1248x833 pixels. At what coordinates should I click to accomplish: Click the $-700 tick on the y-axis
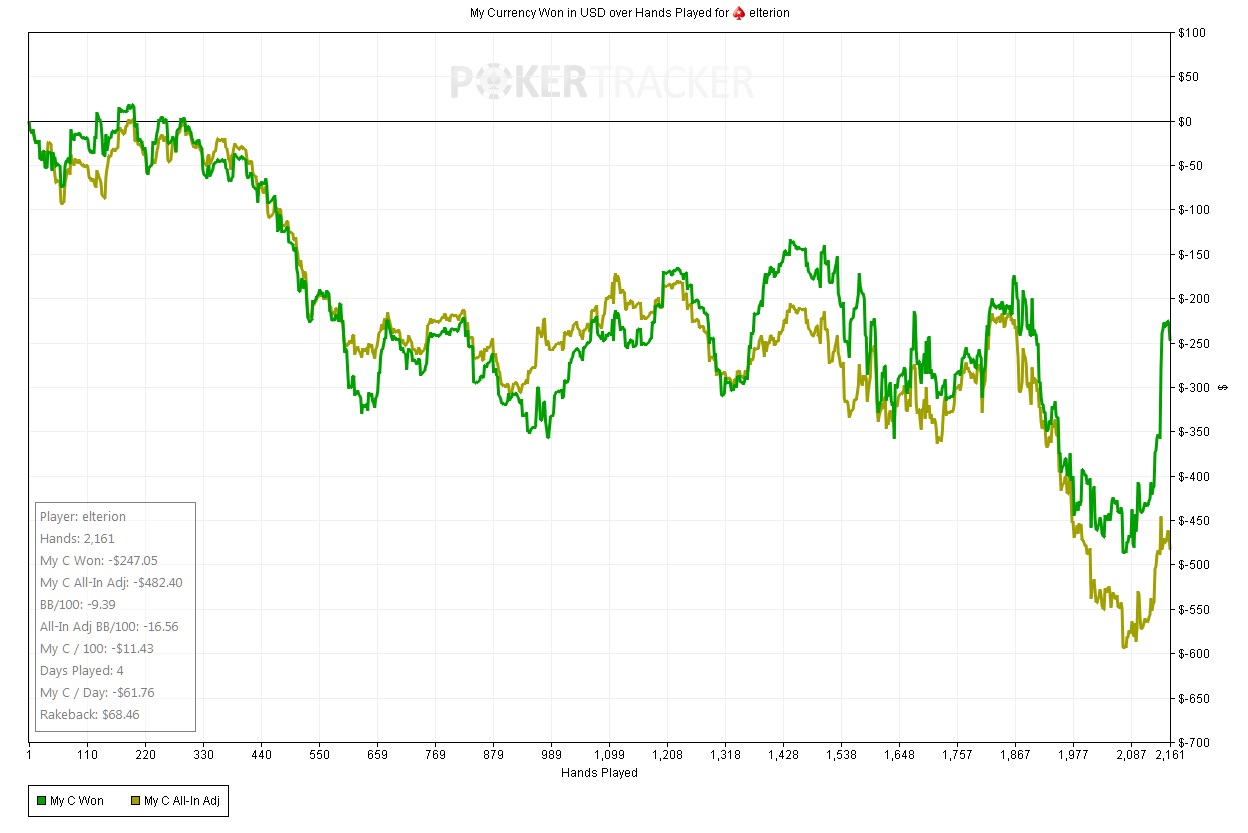tap(1192, 742)
